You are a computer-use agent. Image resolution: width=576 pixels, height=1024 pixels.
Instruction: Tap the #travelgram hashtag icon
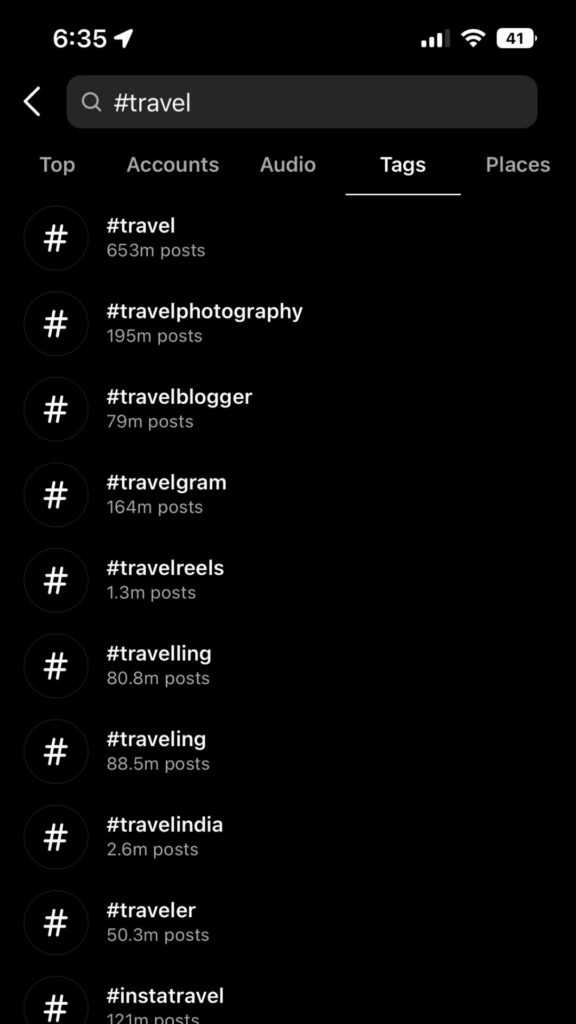(x=56, y=495)
